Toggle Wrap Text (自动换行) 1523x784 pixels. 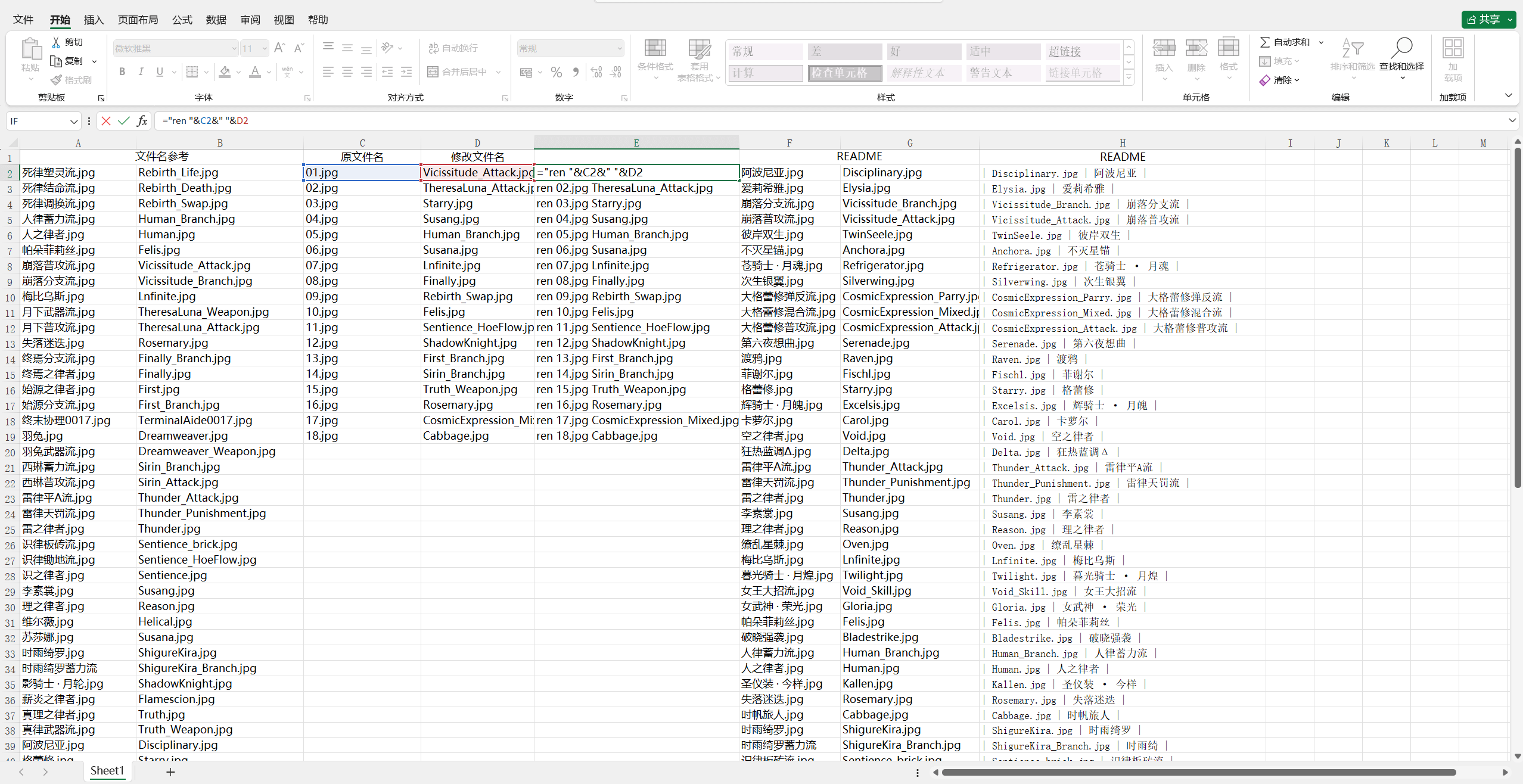click(453, 48)
